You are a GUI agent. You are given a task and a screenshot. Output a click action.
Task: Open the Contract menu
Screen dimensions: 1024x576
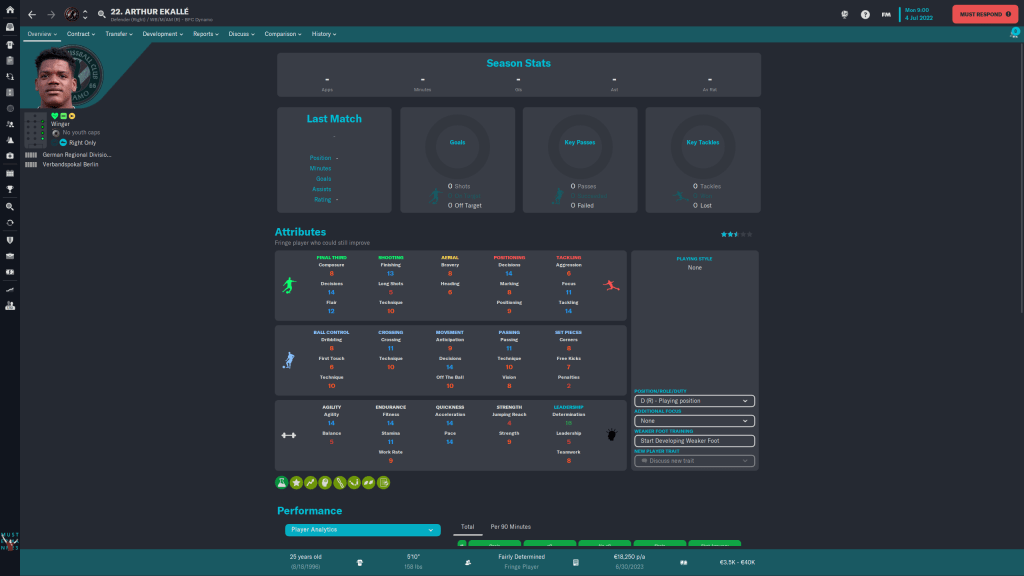[80, 34]
